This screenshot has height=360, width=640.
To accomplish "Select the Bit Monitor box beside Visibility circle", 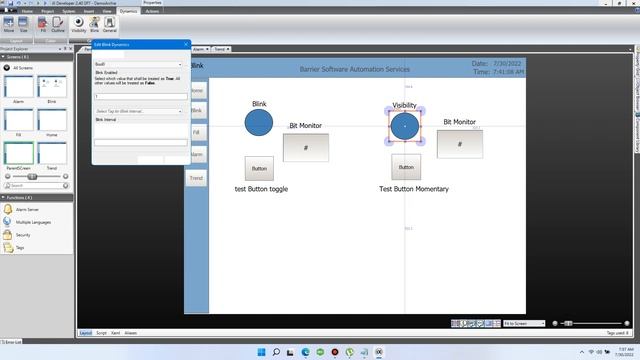I will (460, 144).
